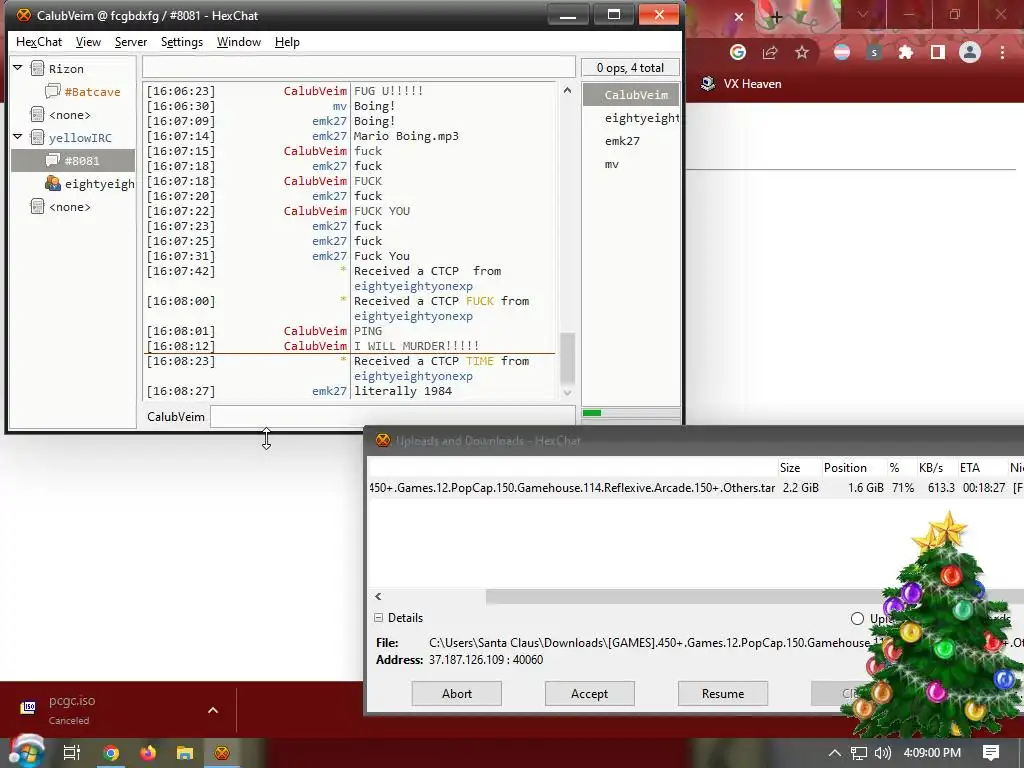Select the yellowIRC server entry
The height and width of the screenshot is (768, 1024).
coord(80,138)
